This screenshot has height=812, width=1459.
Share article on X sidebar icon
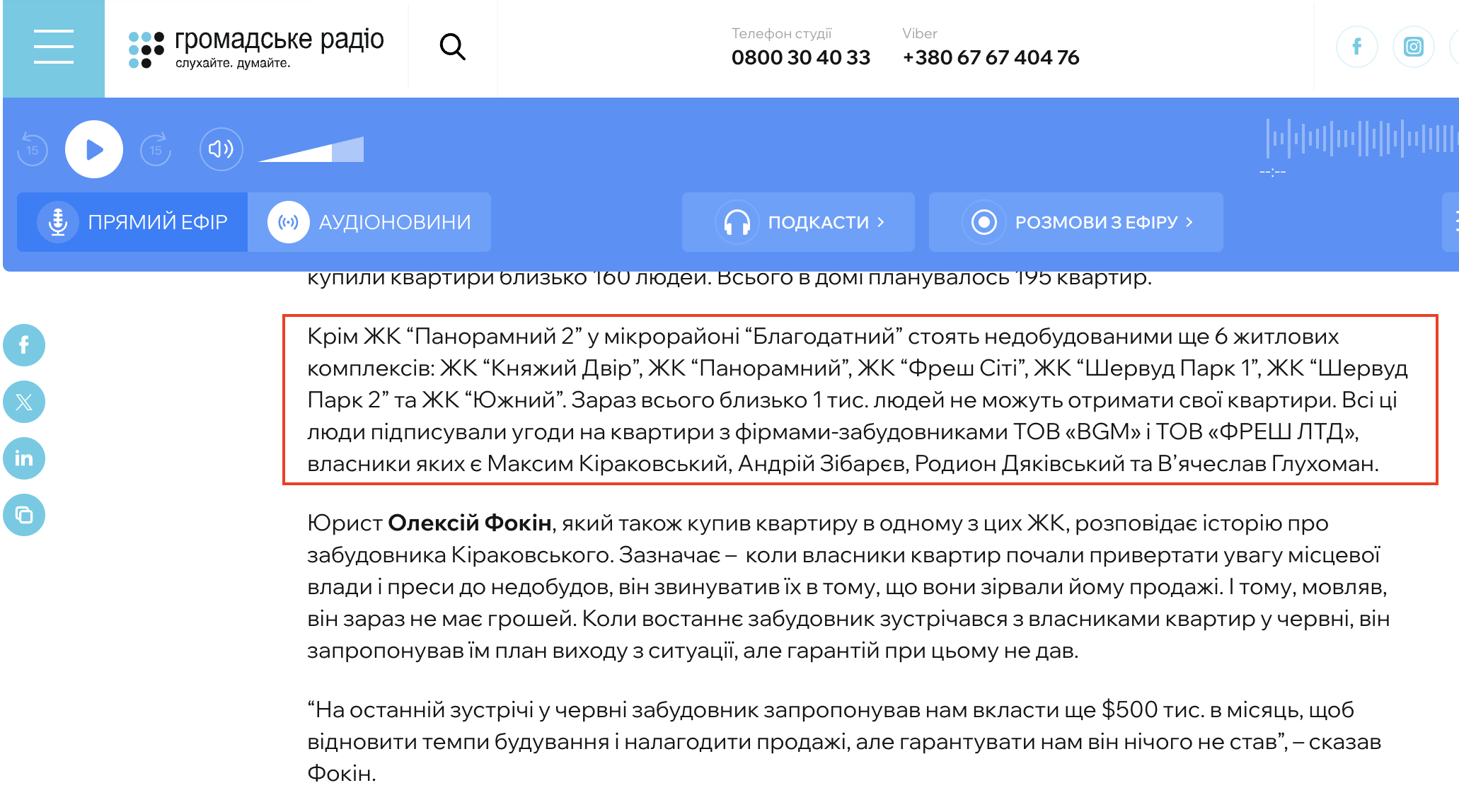pyautogui.click(x=24, y=402)
